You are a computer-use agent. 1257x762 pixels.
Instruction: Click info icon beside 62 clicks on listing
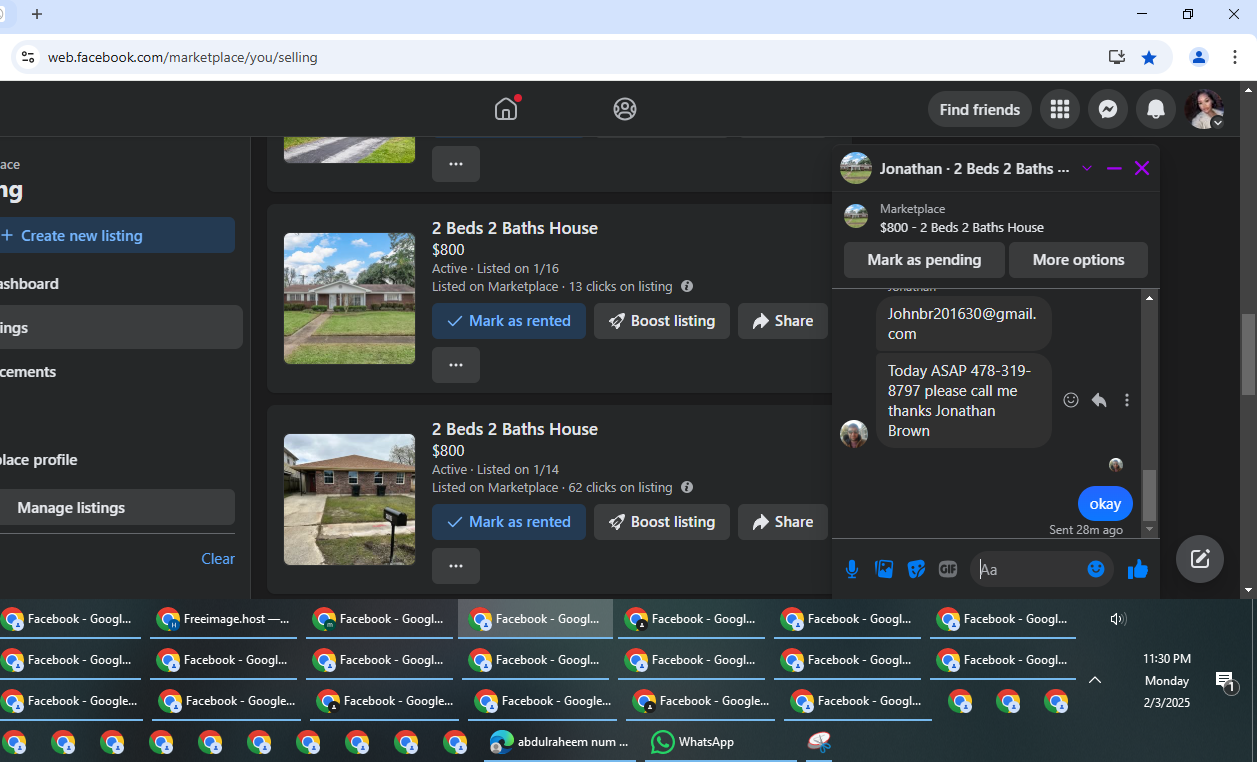coord(687,487)
